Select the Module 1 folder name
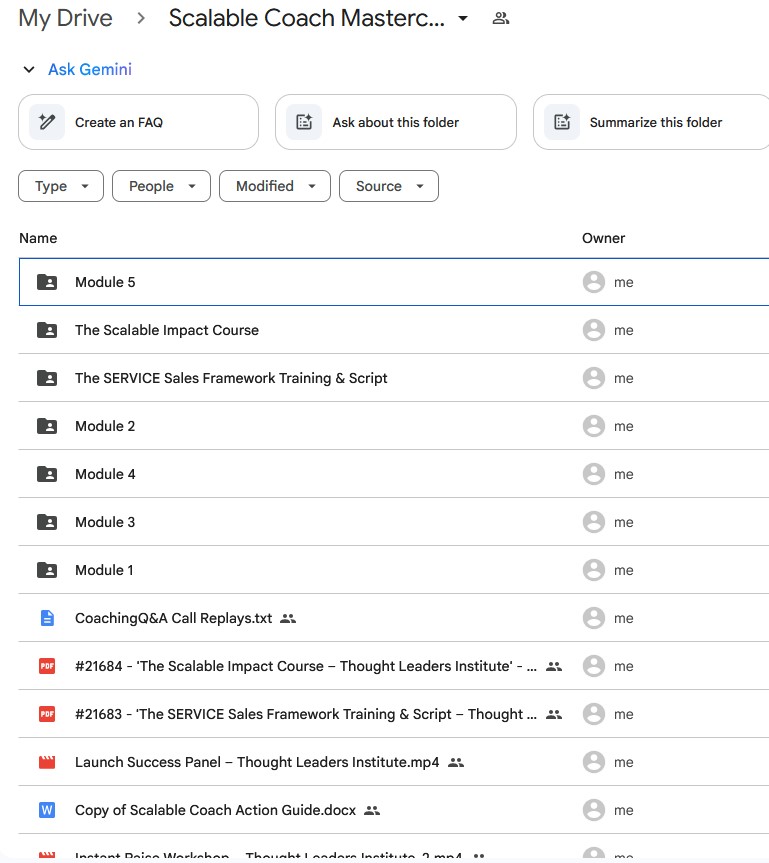Screen dimensions: 769x863 (x=104, y=570)
